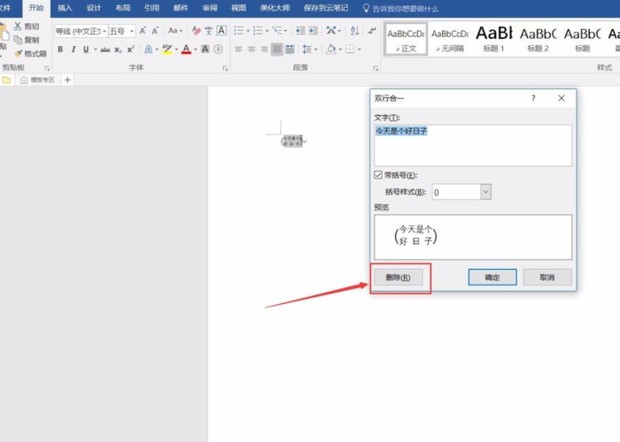The height and width of the screenshot is (442, 620).
Task: Expand the font name dropdown
Action: click(x=104, y=31)
